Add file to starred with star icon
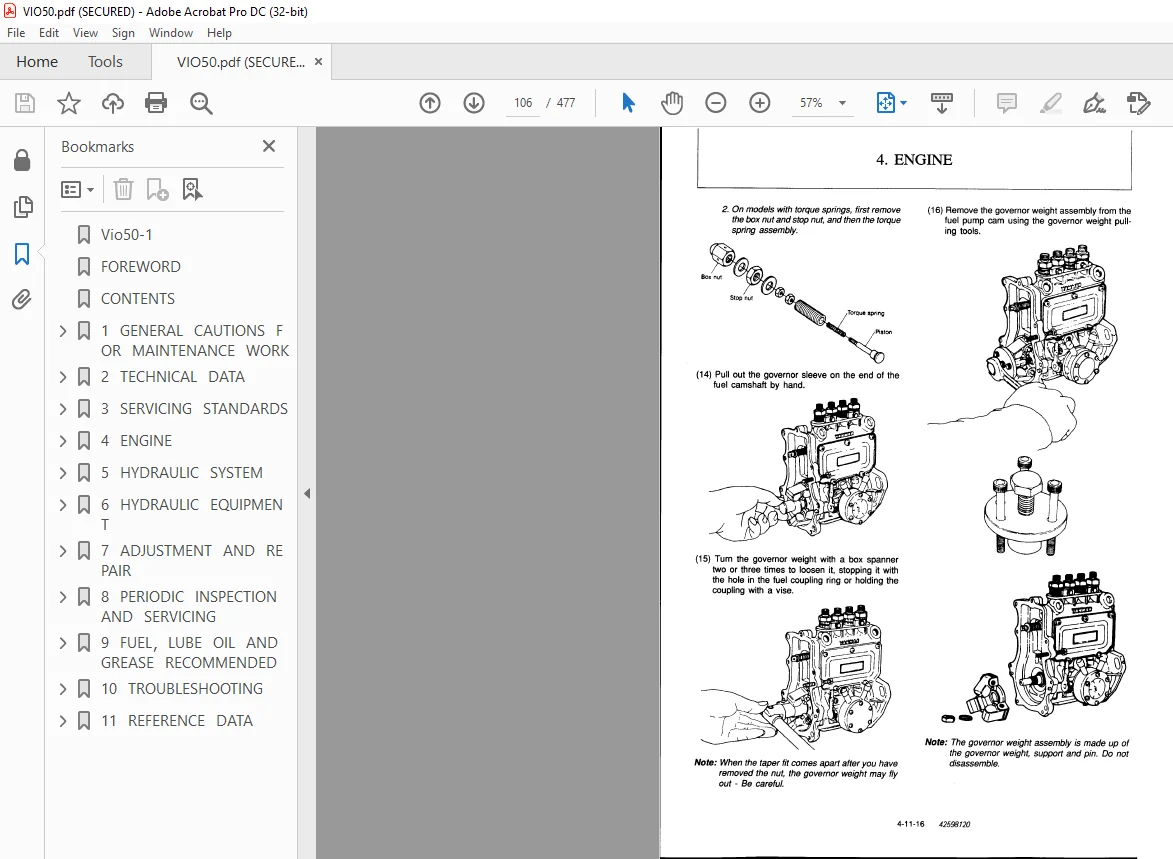 [x=69, y=103]
